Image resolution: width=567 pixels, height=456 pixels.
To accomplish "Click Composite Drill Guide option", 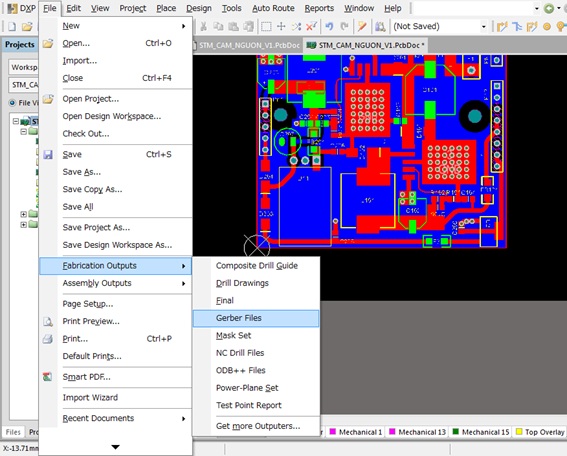I will (257, 266).
